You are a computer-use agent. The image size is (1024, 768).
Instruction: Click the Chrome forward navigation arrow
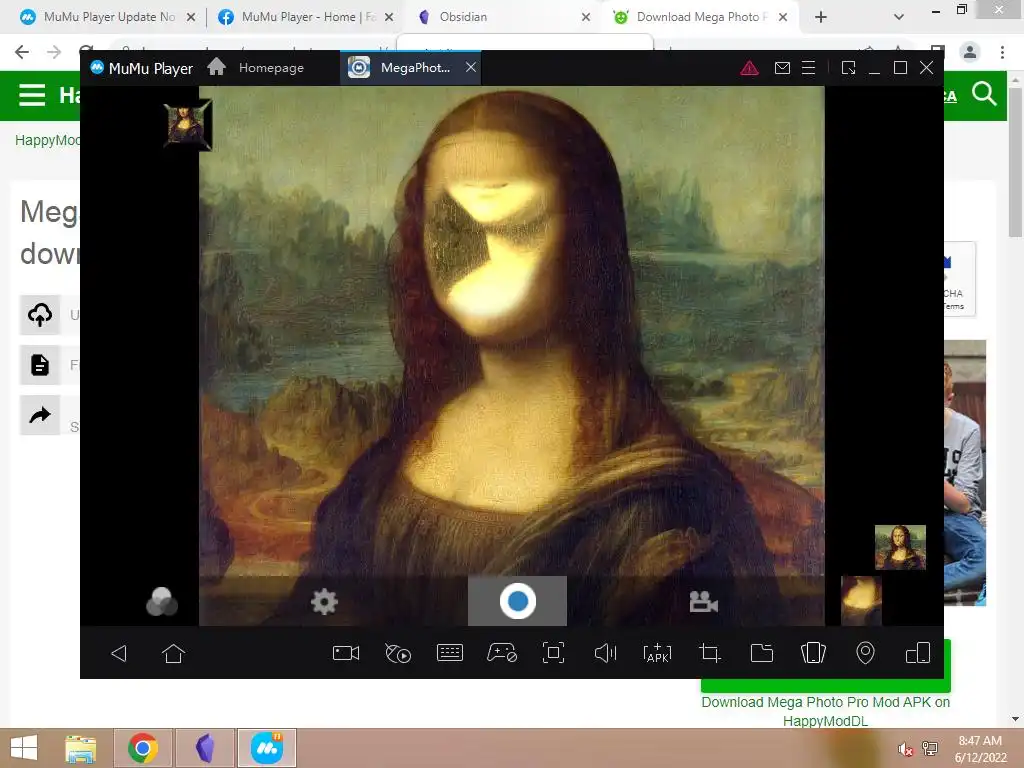pyautogui.click(x=54, y=52)
